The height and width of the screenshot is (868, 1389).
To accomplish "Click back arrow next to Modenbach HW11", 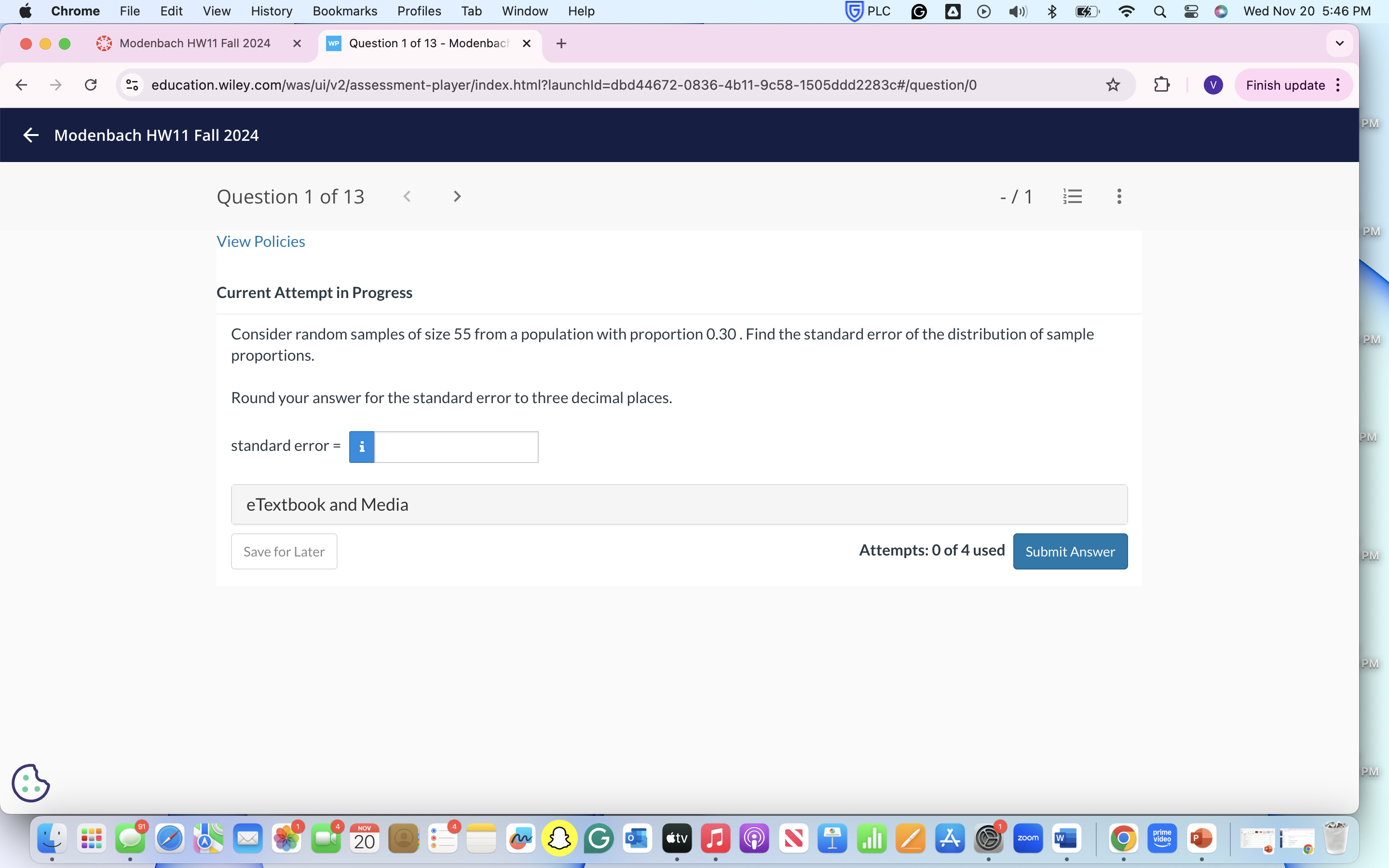I will (30, 135).
